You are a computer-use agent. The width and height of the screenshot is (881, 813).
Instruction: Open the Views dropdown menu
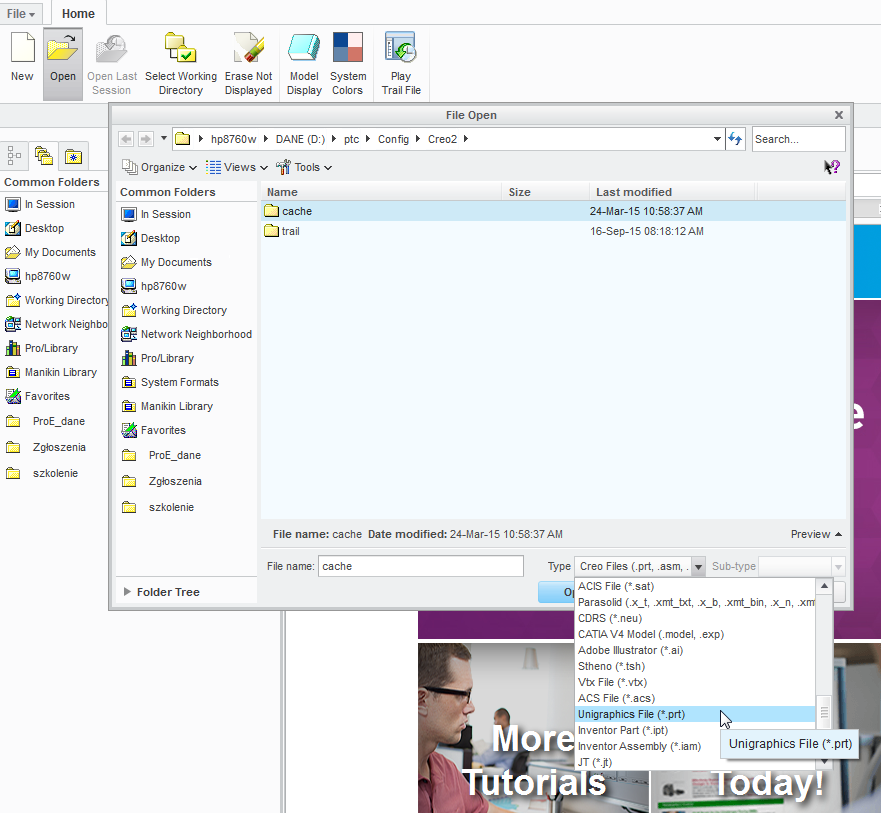pyautogui.click(x=236, y=167)
